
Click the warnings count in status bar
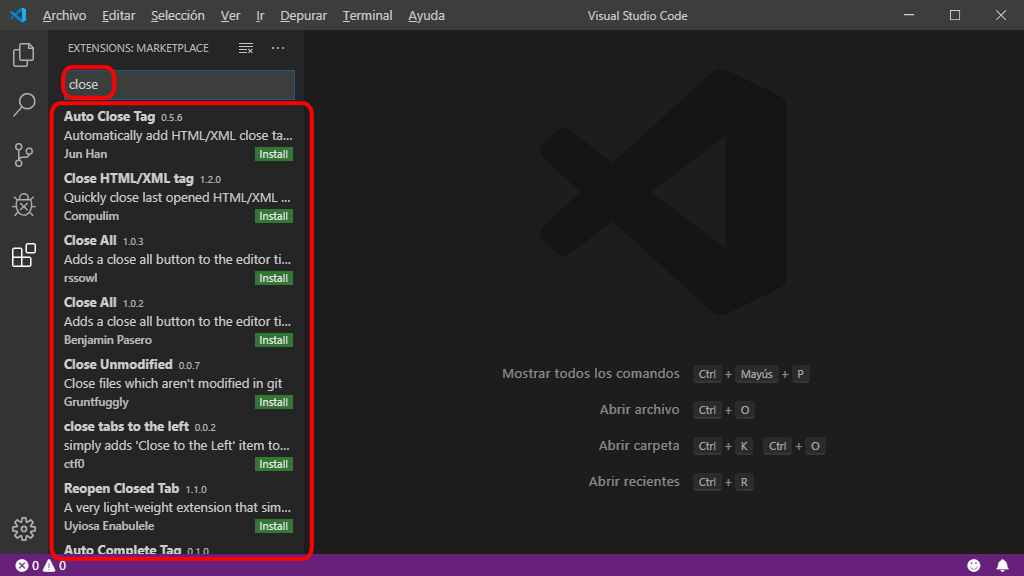tap(55, 566)
